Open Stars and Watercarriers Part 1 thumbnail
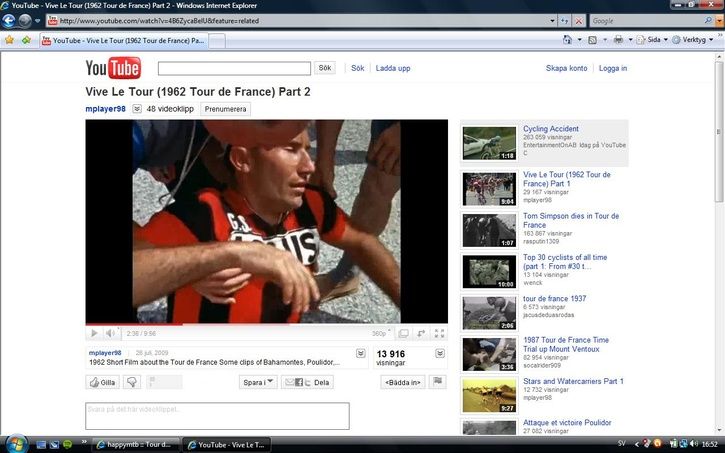The width and height of the screenshot is (725, 453). click(489, 396)
